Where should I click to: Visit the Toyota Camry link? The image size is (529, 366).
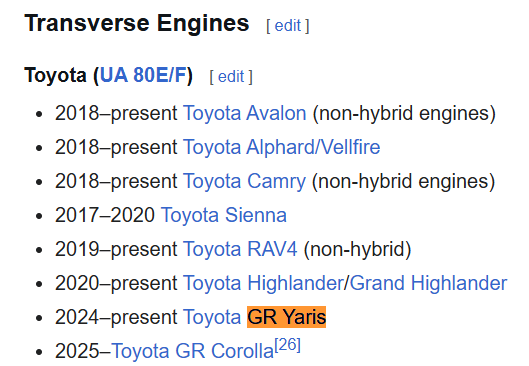click(244, 181)
